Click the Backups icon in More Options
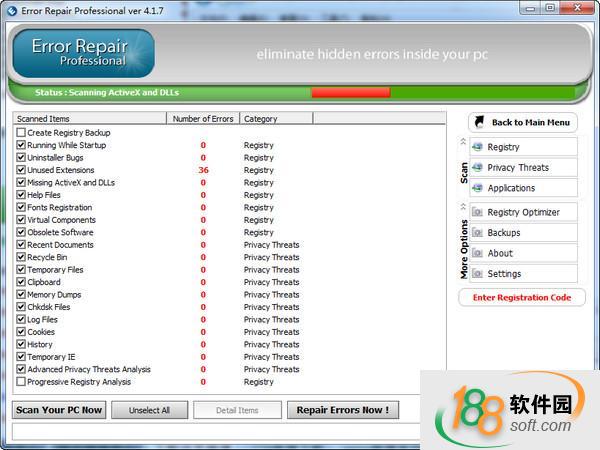This screenshot has height=450, width=600. (477, 233)
